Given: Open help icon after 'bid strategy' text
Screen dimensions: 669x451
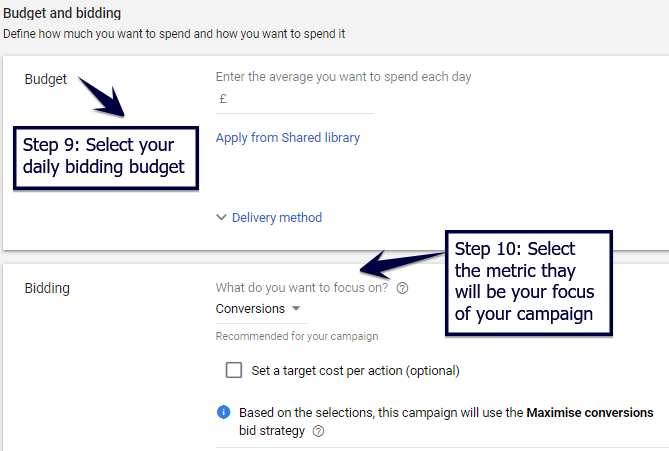Looking at the screenshot, I should 319,432.
